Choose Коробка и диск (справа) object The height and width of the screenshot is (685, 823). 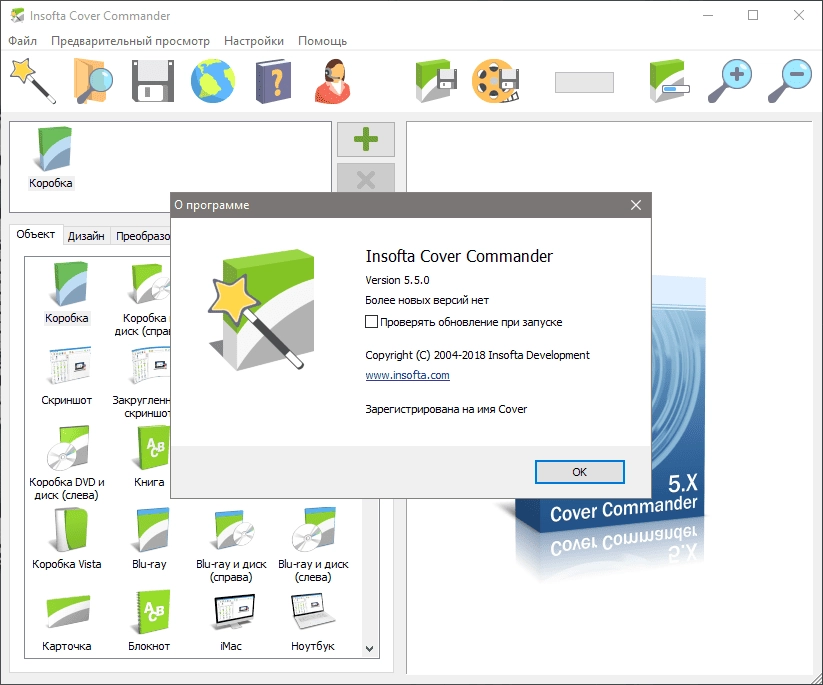tap(144, 299)
